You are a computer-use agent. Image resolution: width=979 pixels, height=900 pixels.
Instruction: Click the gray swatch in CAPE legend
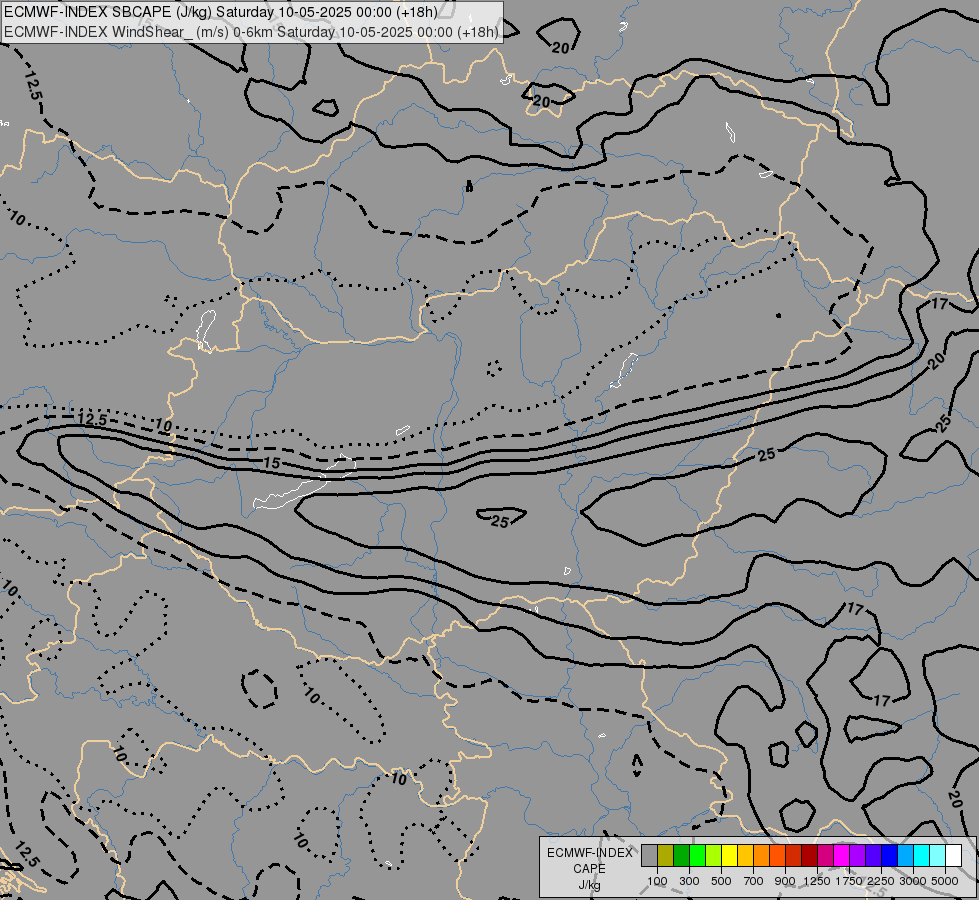click(649, 856)
